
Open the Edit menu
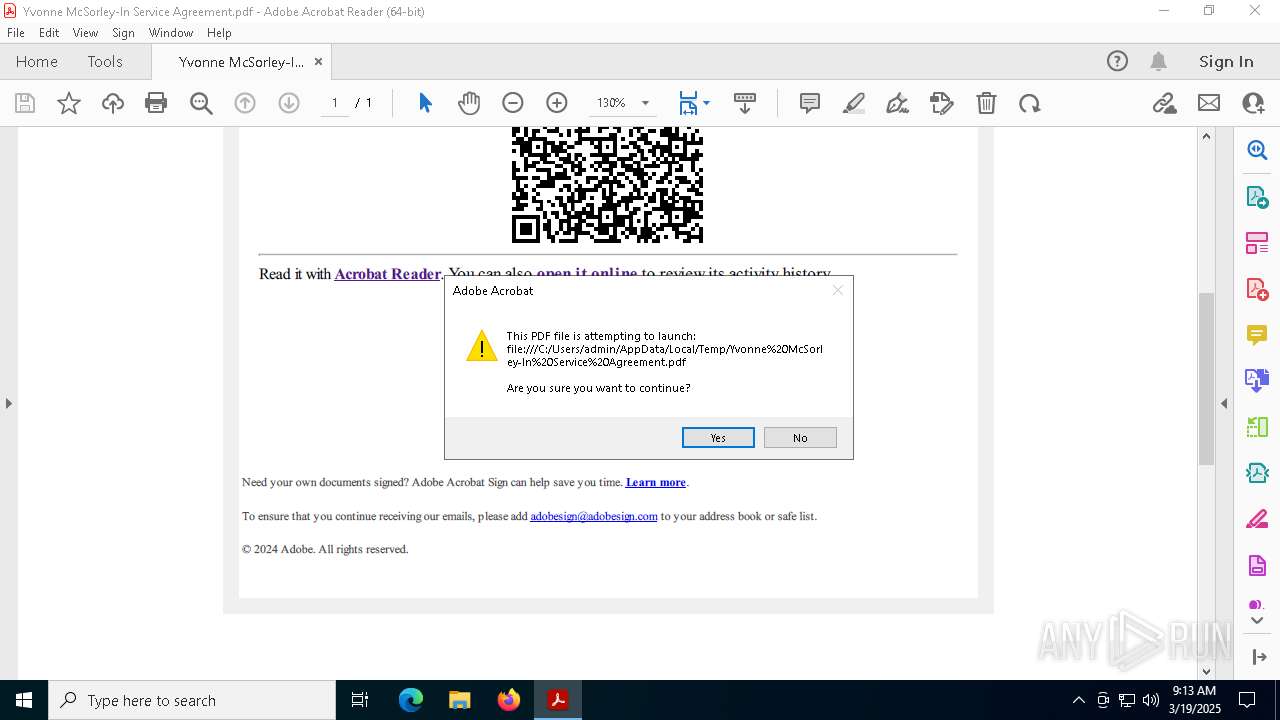click(49, 33)
